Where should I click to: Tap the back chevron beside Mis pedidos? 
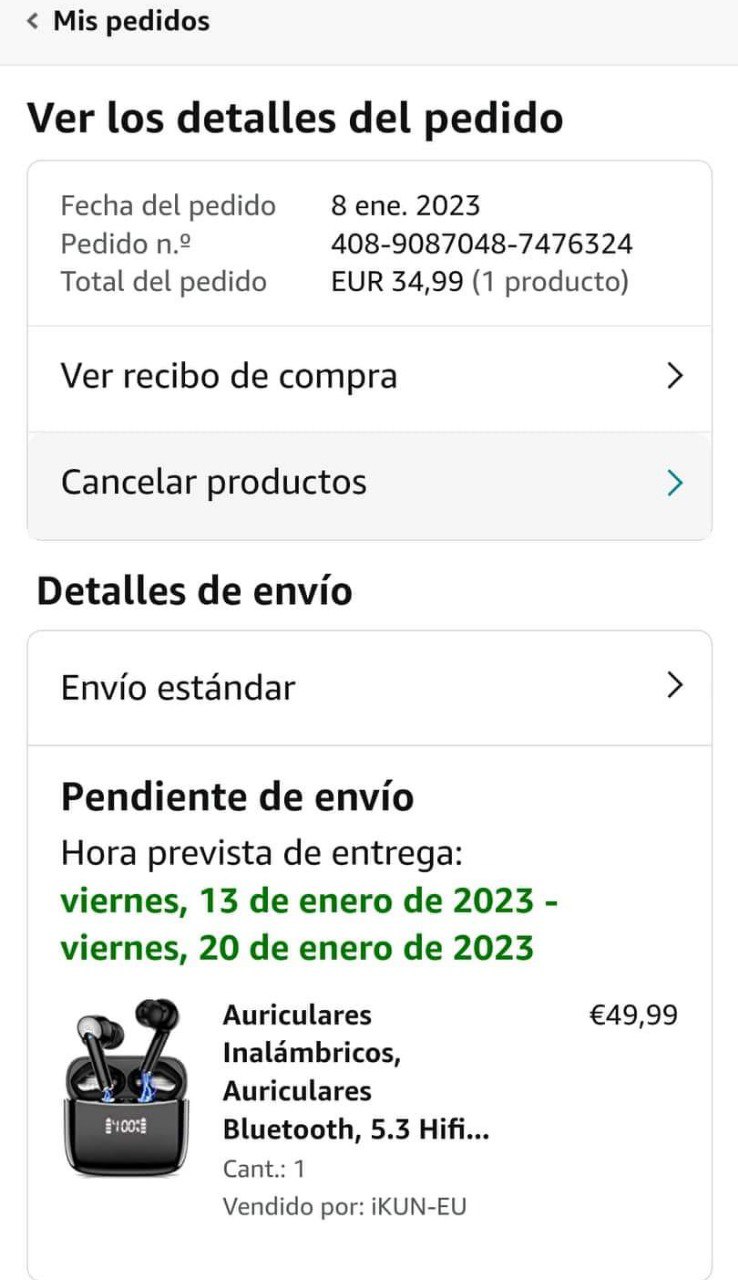coord(33,21)
